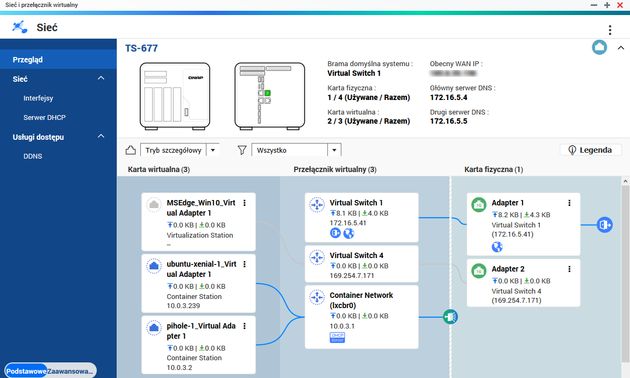Image resolution: width=630 pixels, height=378 pixels.
Task: Click the filter funnel icon
Action: tap(242, 150)
